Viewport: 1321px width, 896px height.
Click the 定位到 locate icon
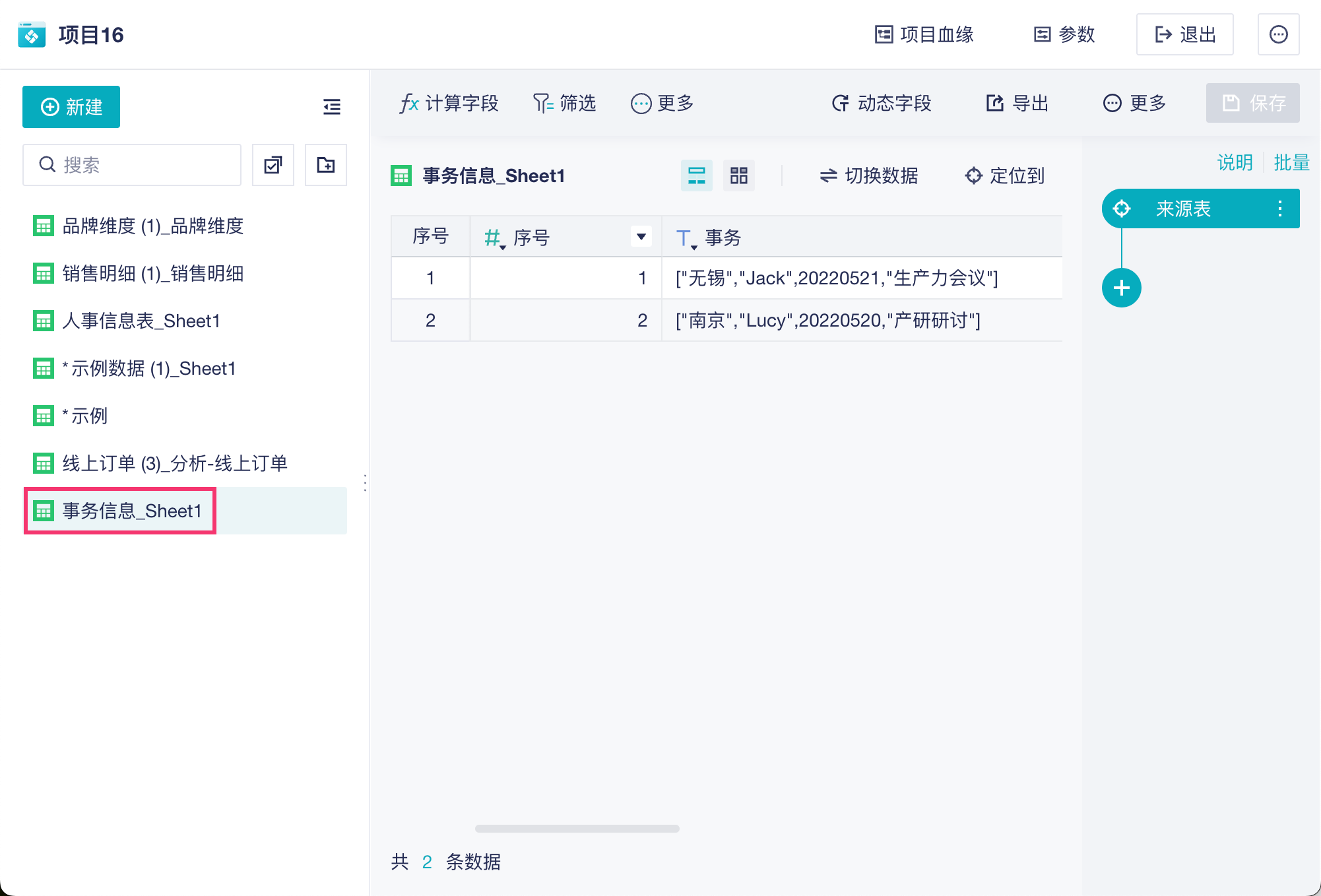[973, 176]
